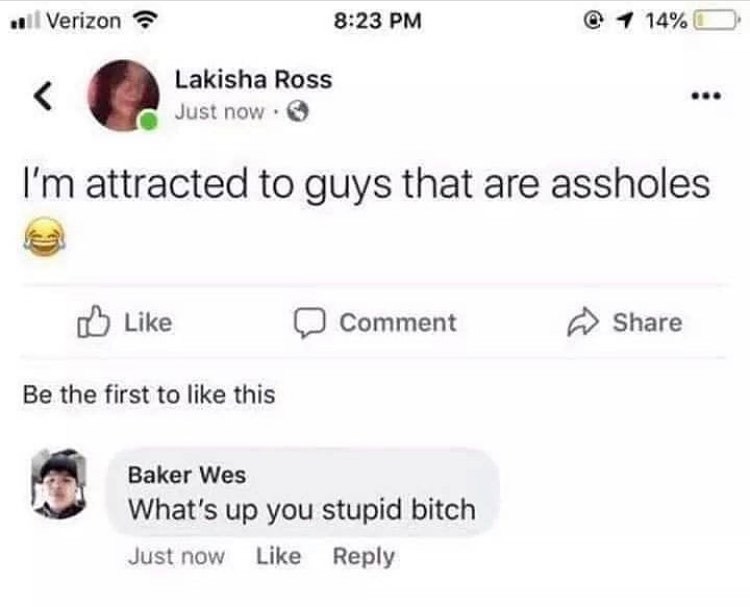This screenshot has width=750, height=607.
Task: Click the Share arrow icon
Action: pyautogui.click(x=583, y=322)
